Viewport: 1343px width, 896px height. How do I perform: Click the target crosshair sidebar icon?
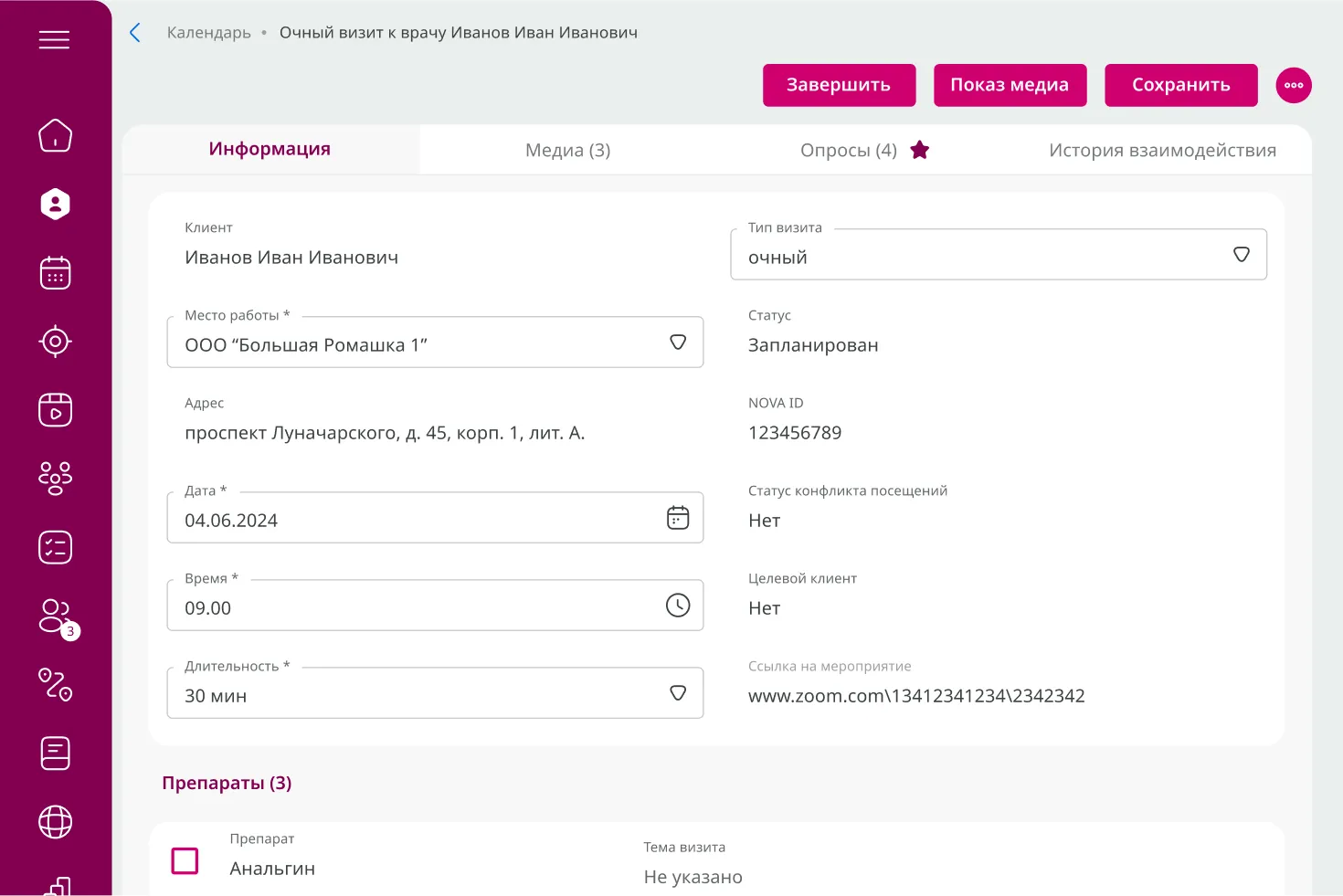tap(55, 342)
